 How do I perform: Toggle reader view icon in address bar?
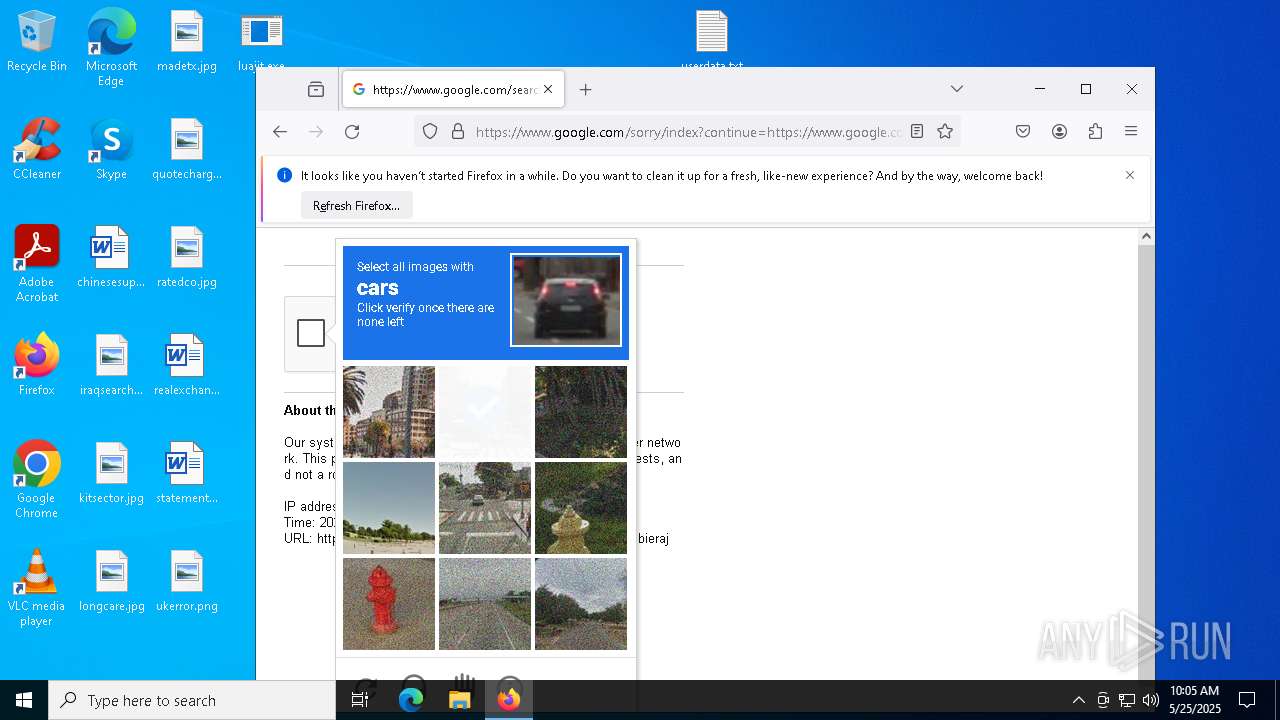click(x=917, y=132)
